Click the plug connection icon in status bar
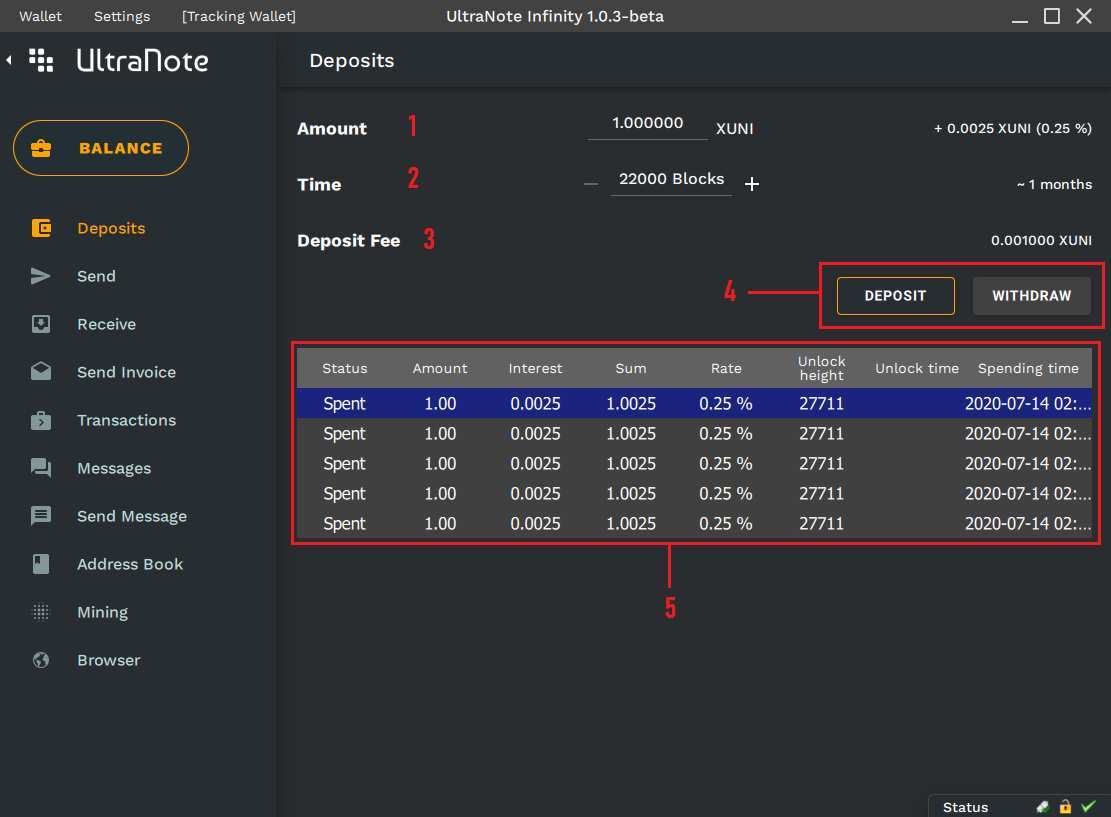Screen dimensions: 1111x817 point(1043,806)
